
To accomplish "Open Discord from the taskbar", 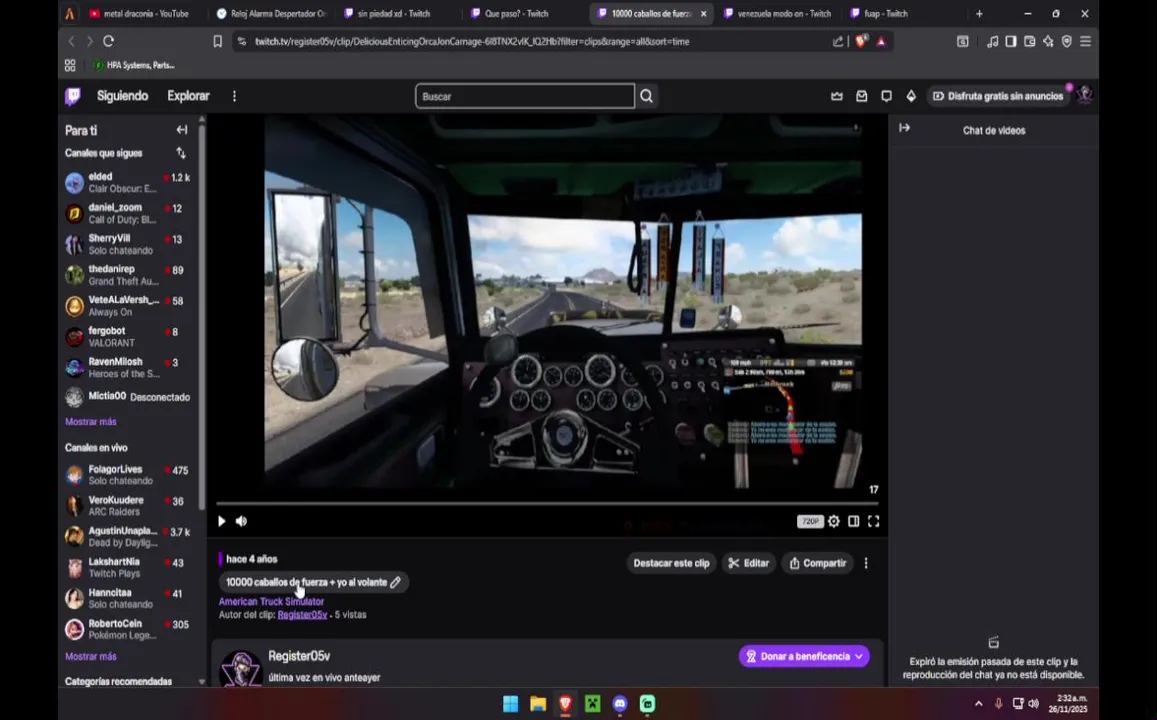I will [620, 704].
